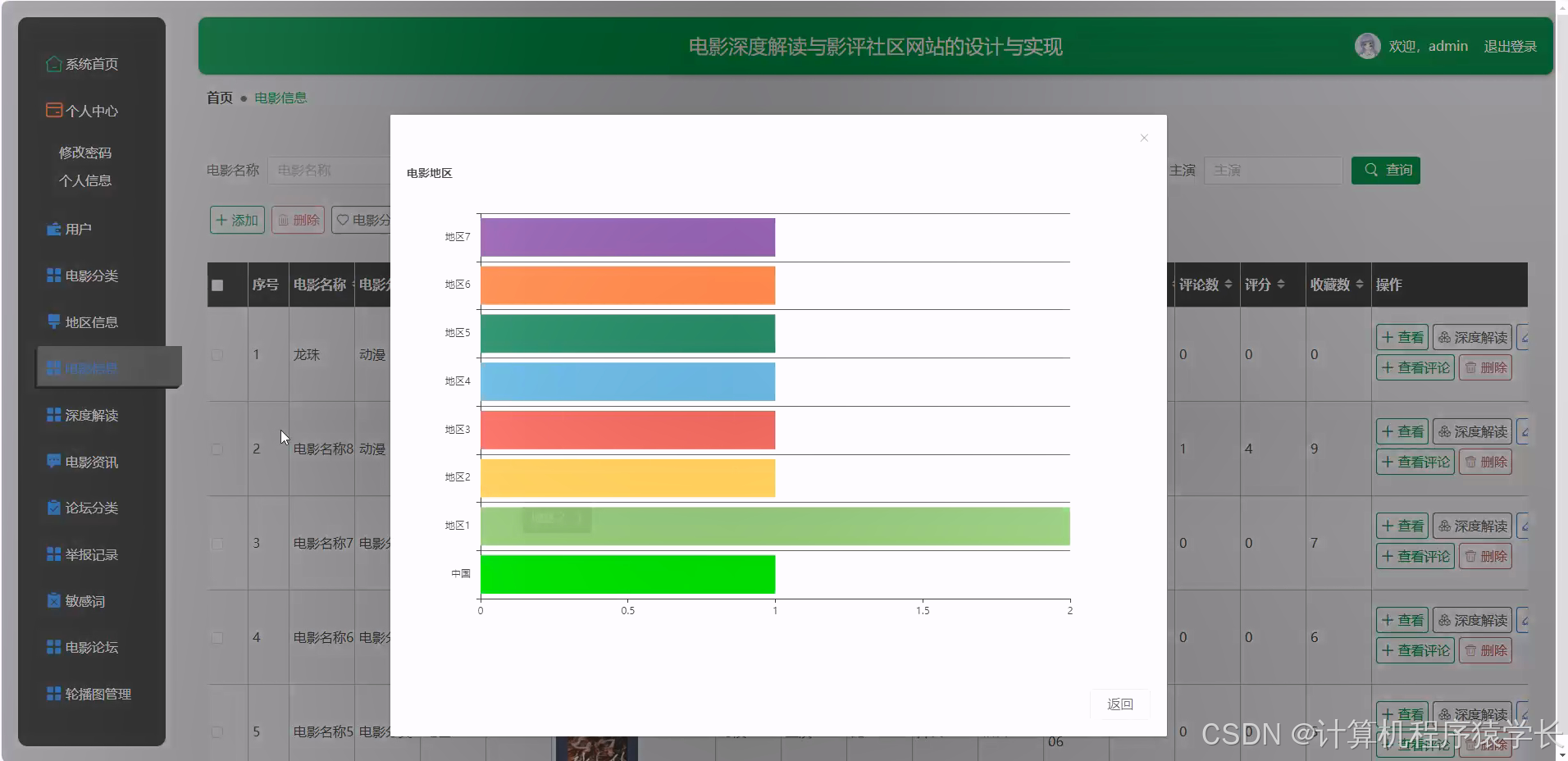The width and height of the screenshot is (1568, 761).
Task: Check the row checkbox for 电影名称8
Action: coord(217,449)
